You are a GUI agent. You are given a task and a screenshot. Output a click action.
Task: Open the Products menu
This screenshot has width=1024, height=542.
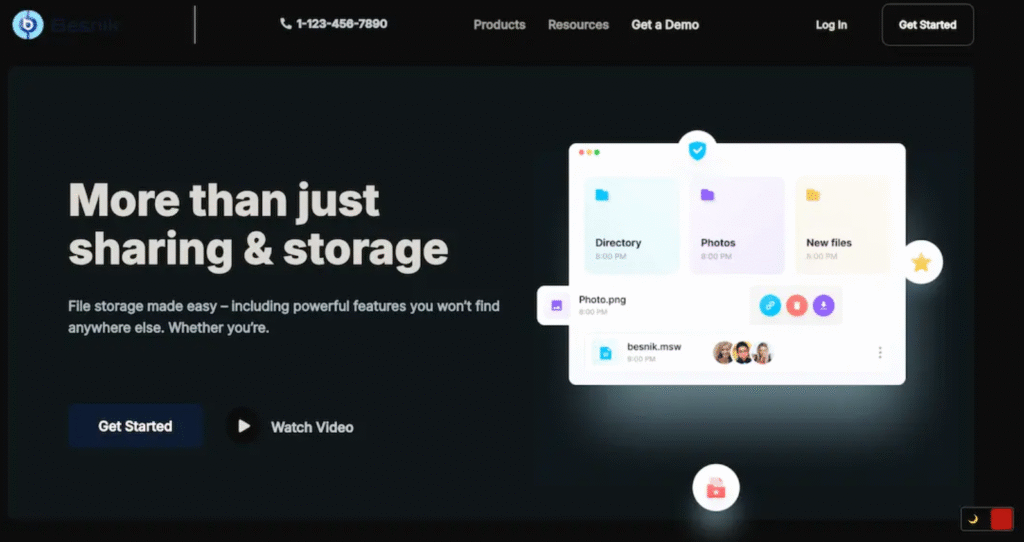(x=500, y=25)
